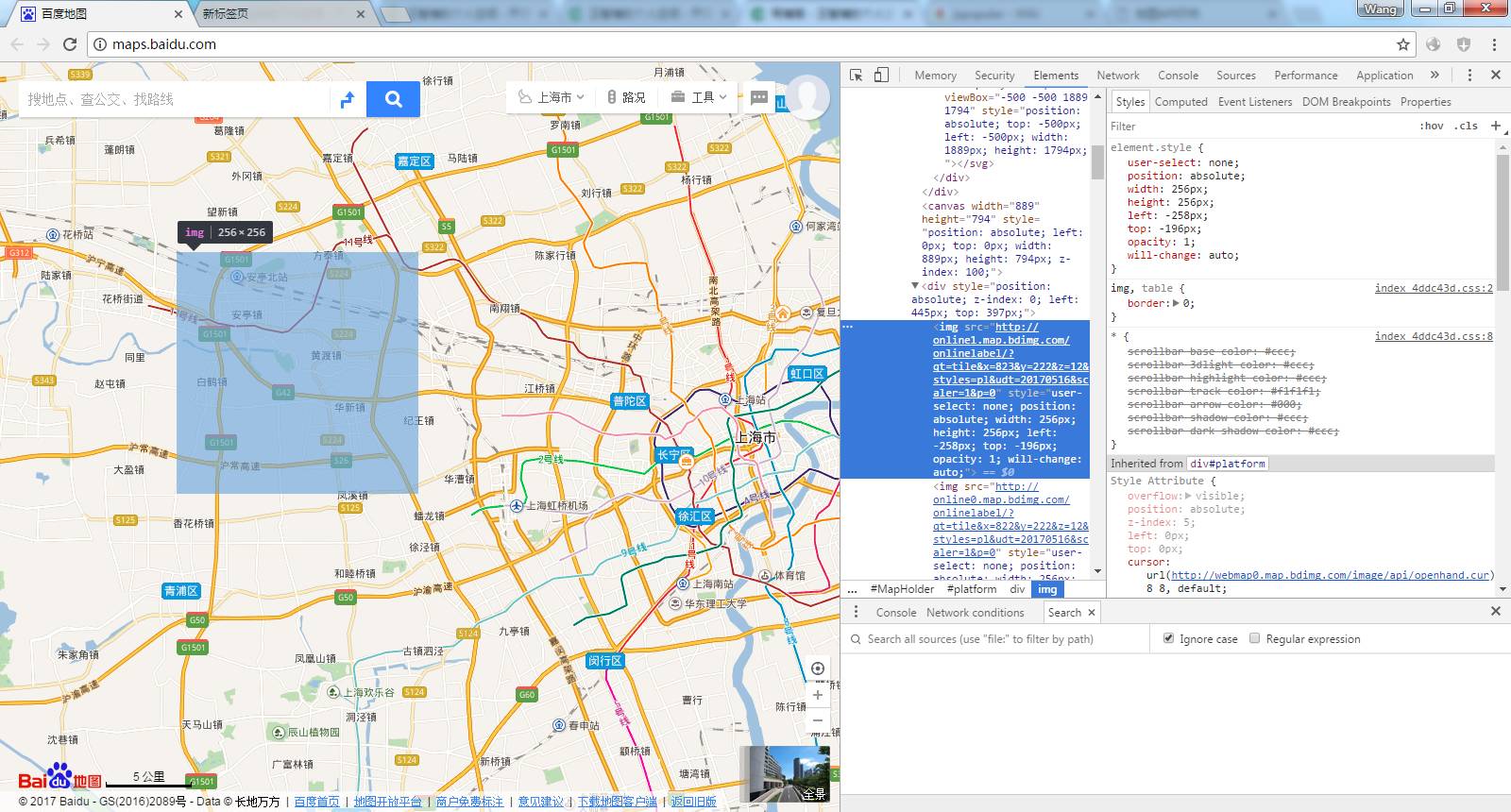Image resolution: width=1511 pixels, height=812 pixels.
Task: Locate my position on the map
Action: [x=818, y=668]
